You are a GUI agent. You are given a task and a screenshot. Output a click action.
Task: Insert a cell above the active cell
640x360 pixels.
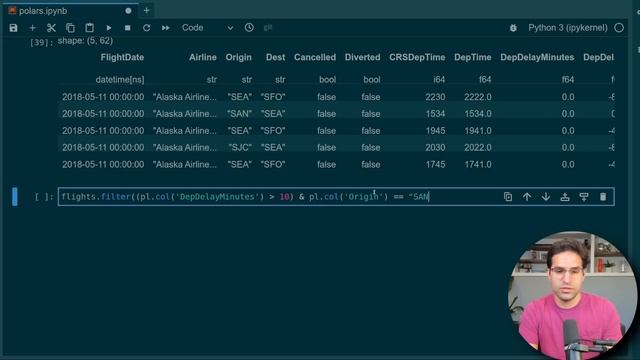pos(565,197)
